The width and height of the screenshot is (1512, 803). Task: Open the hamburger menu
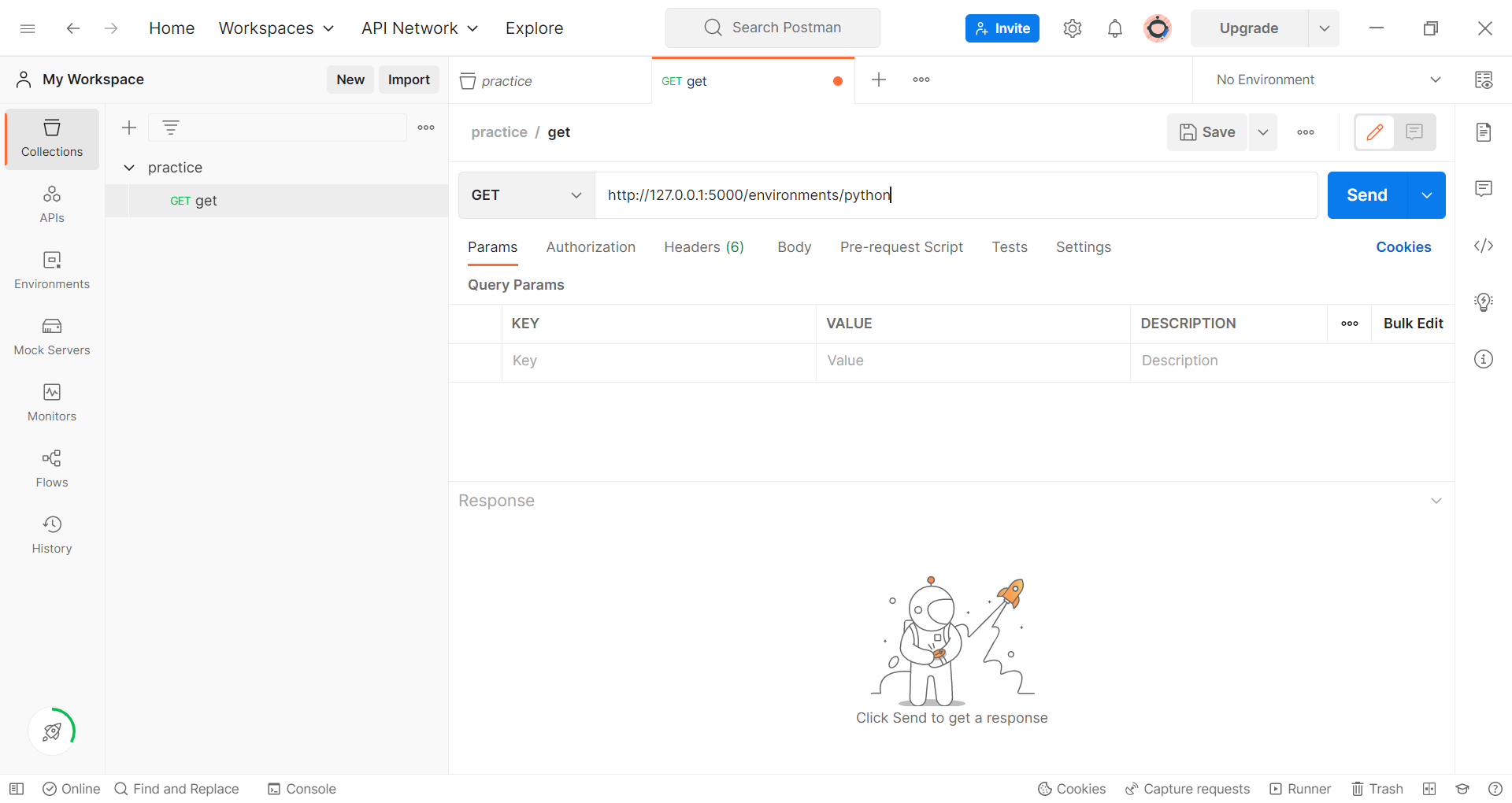tap(28, 28)
